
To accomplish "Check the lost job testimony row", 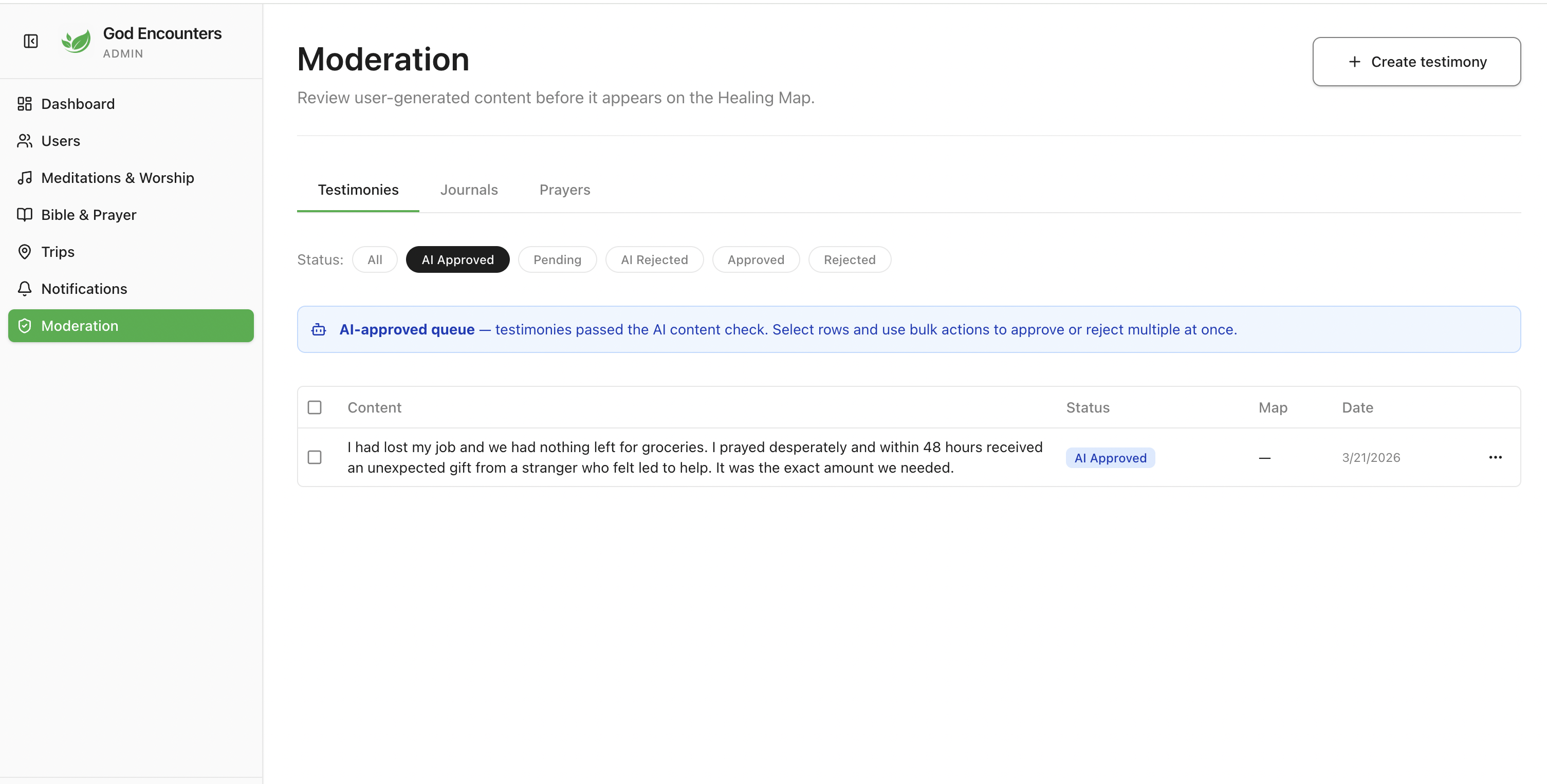I will click(314, 457).
